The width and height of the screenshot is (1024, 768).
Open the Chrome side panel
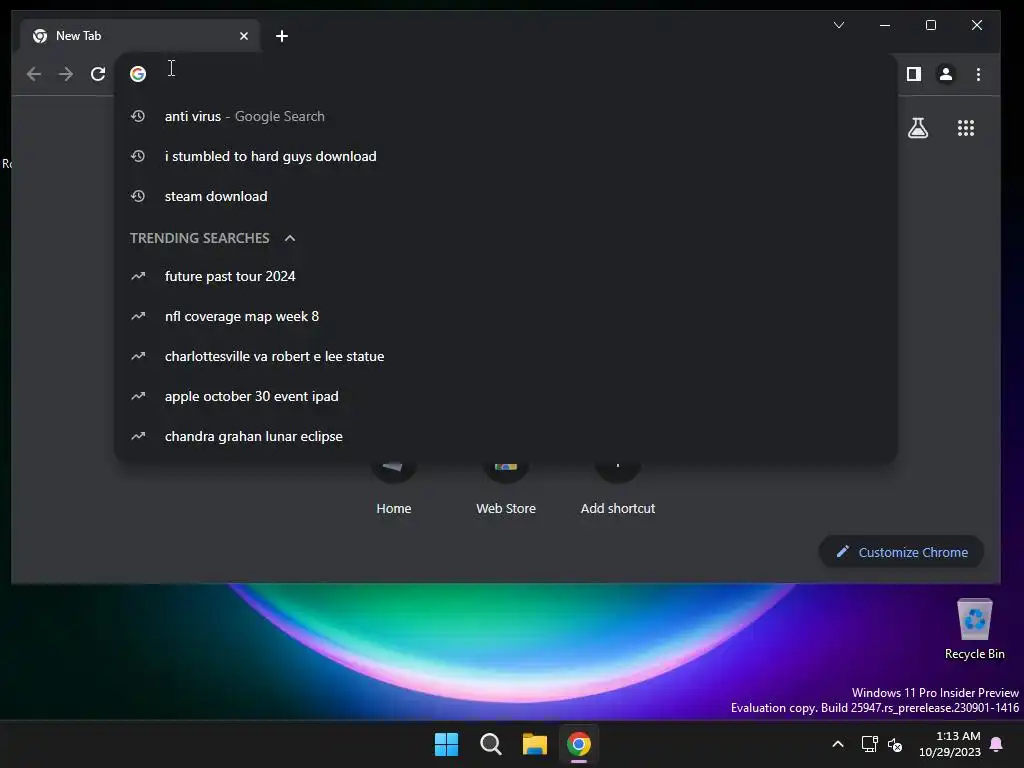click(914, 74)
